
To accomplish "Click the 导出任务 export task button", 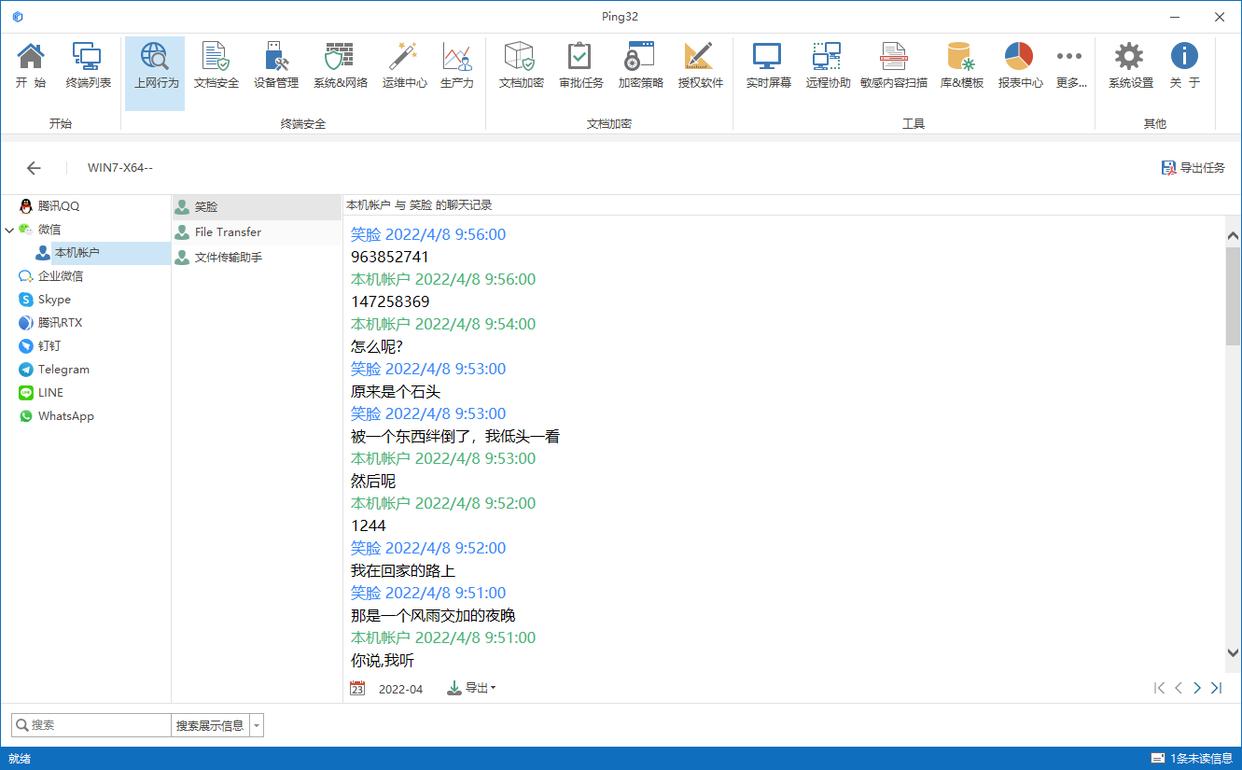I will [1193, 168].
